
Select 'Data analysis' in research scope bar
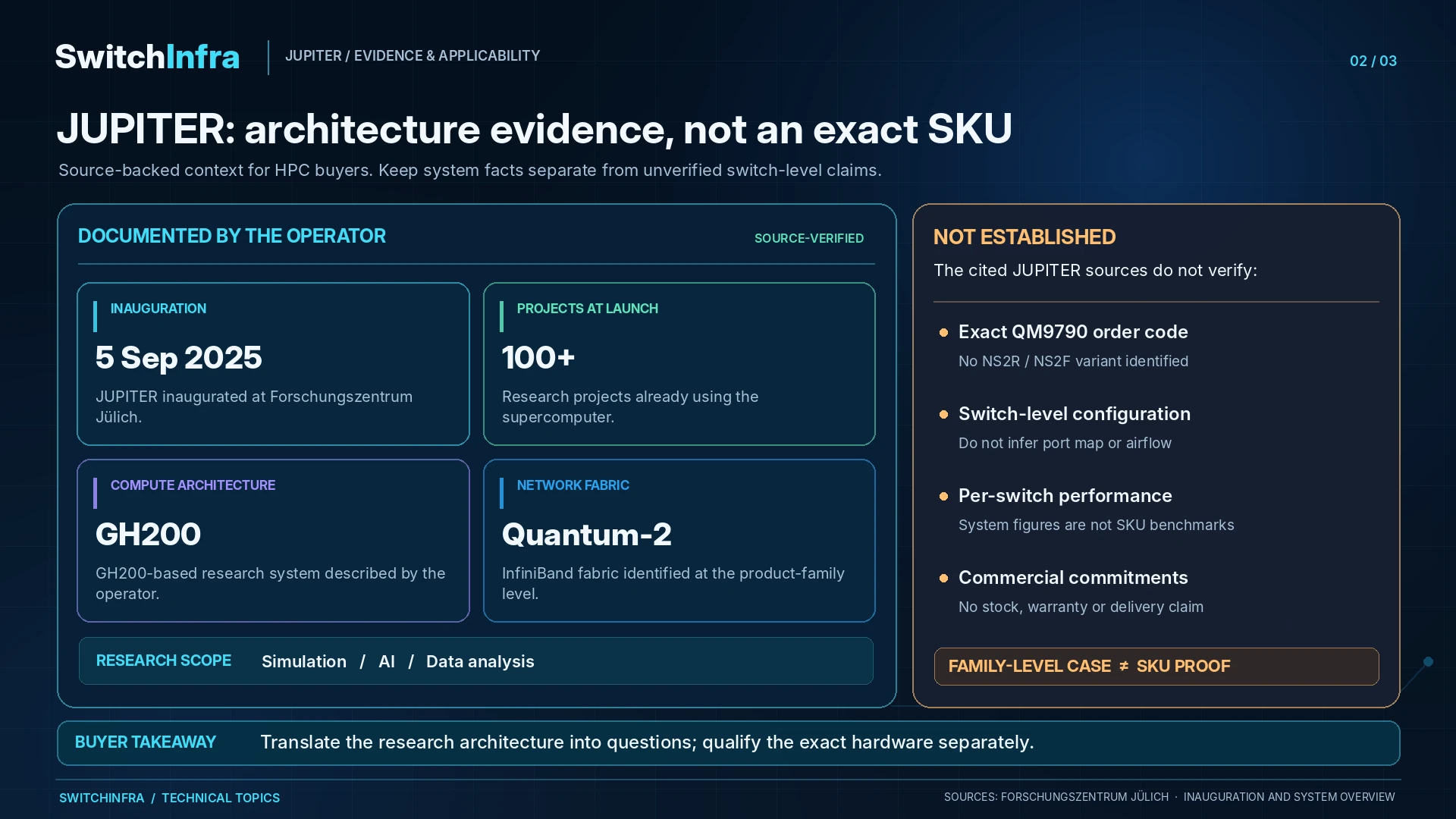[480, 661]
